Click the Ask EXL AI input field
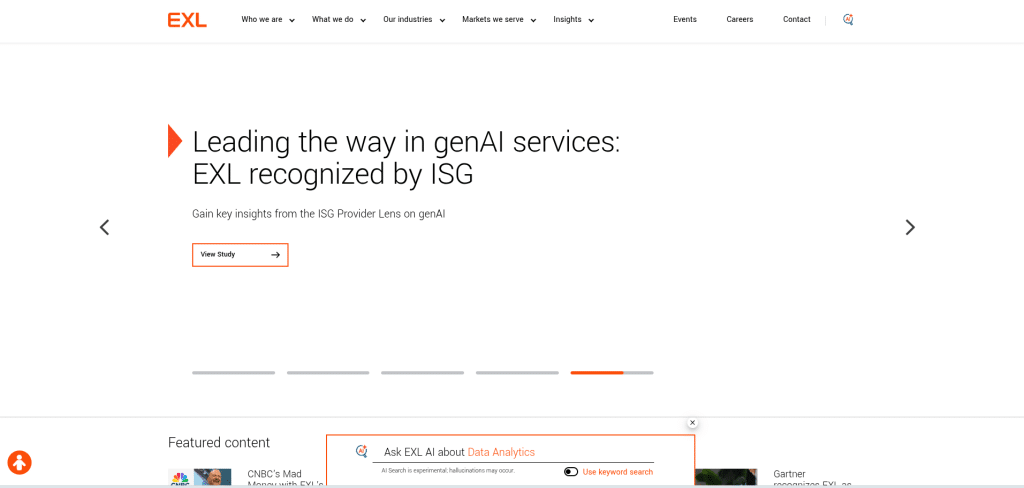 click(513, 452)
